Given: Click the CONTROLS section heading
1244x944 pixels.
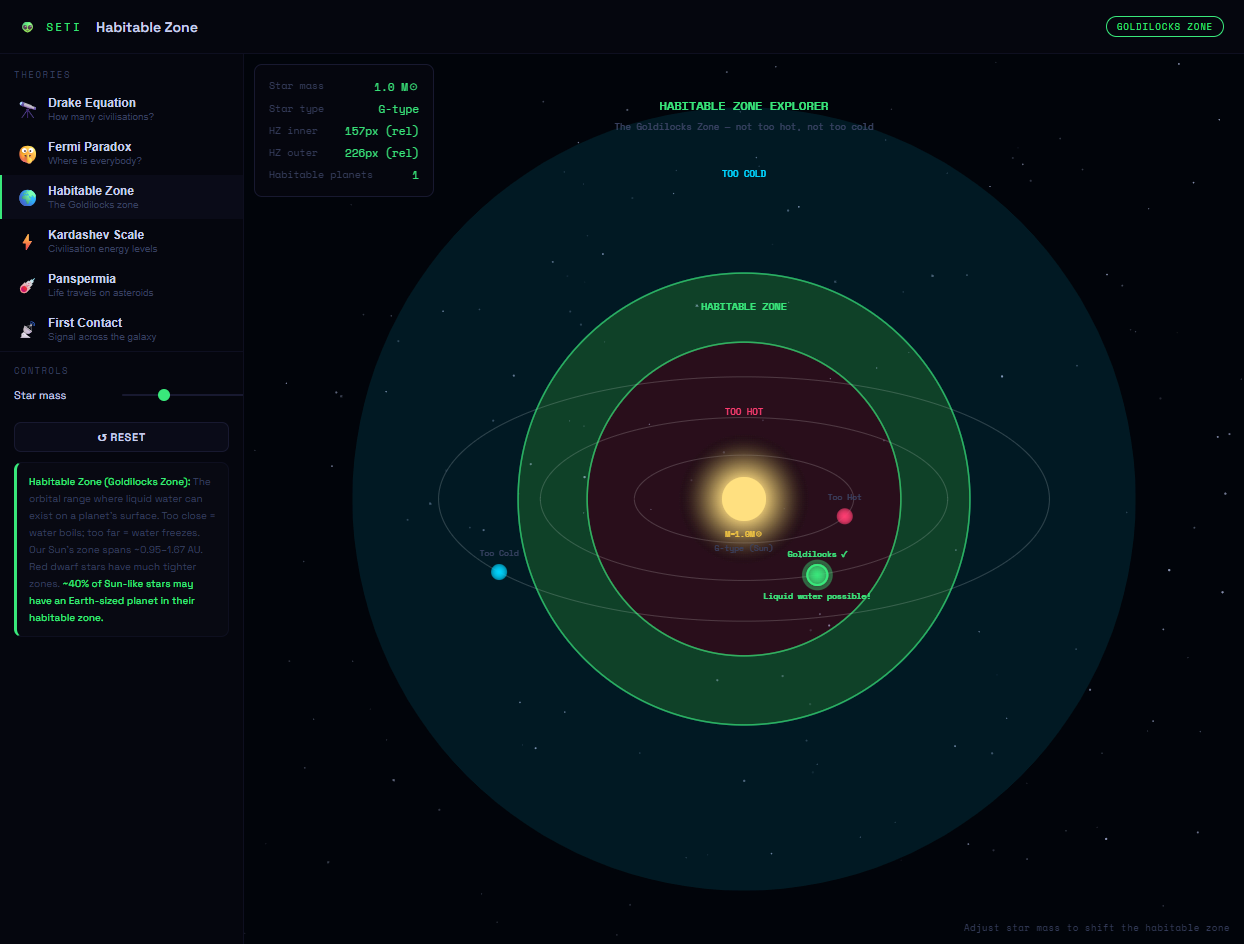Looking at the screenshot, I should coord(42,371).
